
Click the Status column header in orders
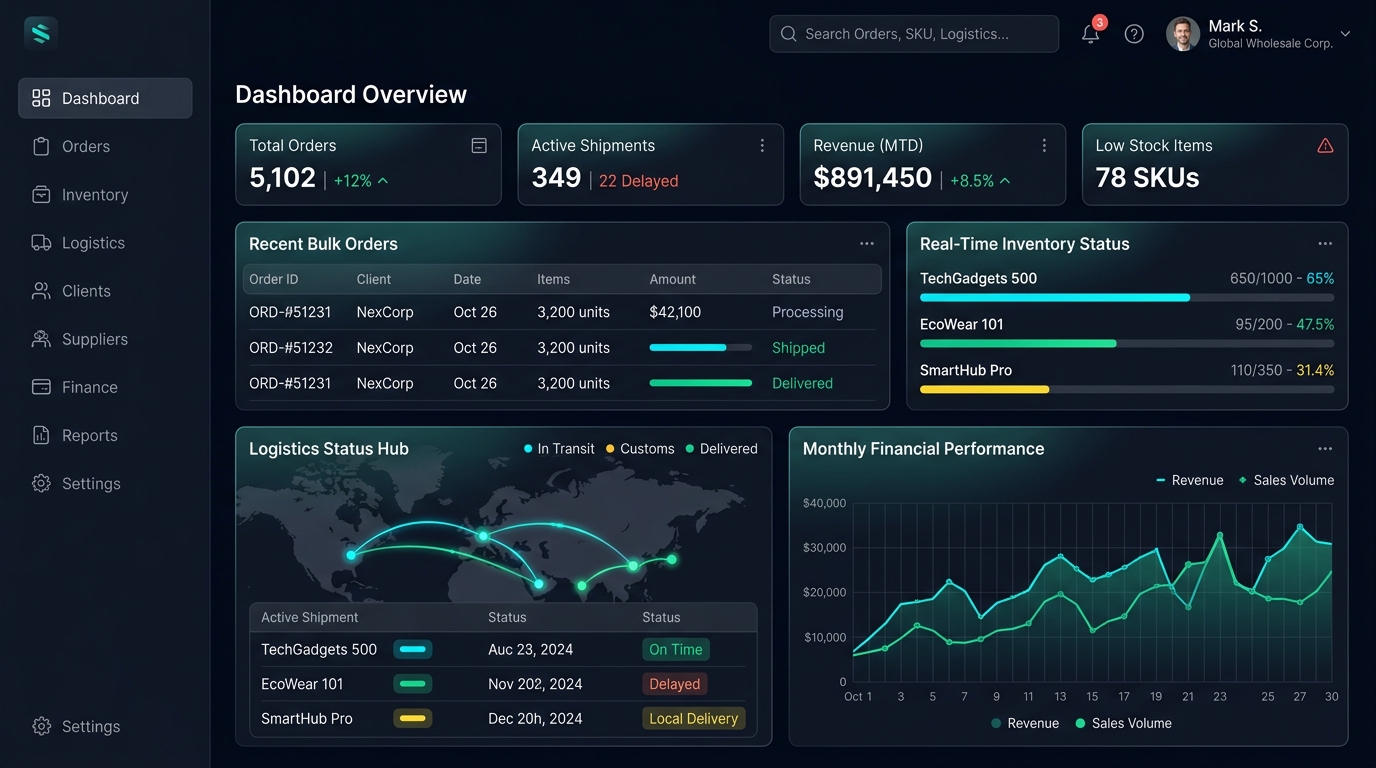point(791,279)
